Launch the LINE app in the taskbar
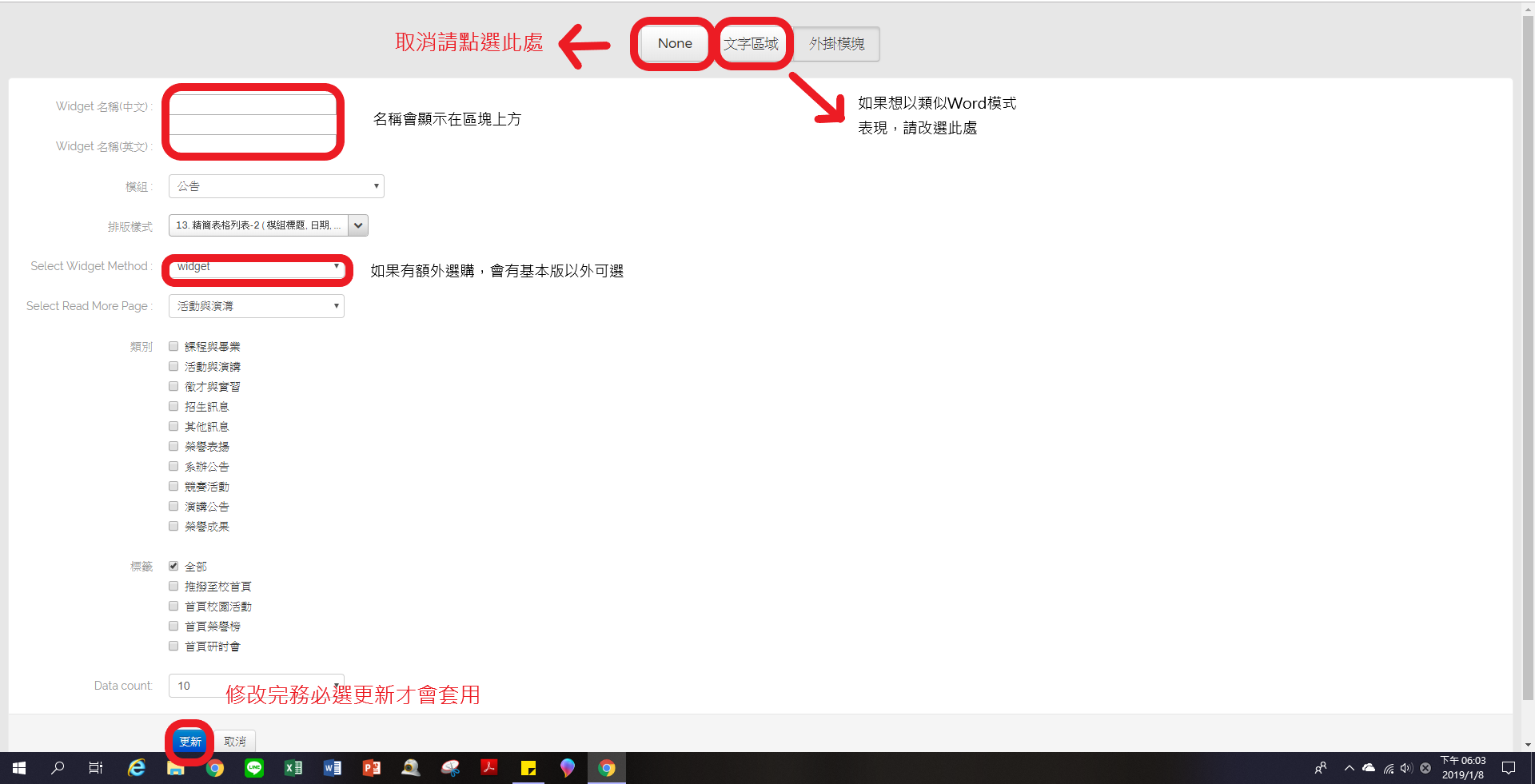The height and width of the screenshot is (784, 1535). [x=254, y=768]
